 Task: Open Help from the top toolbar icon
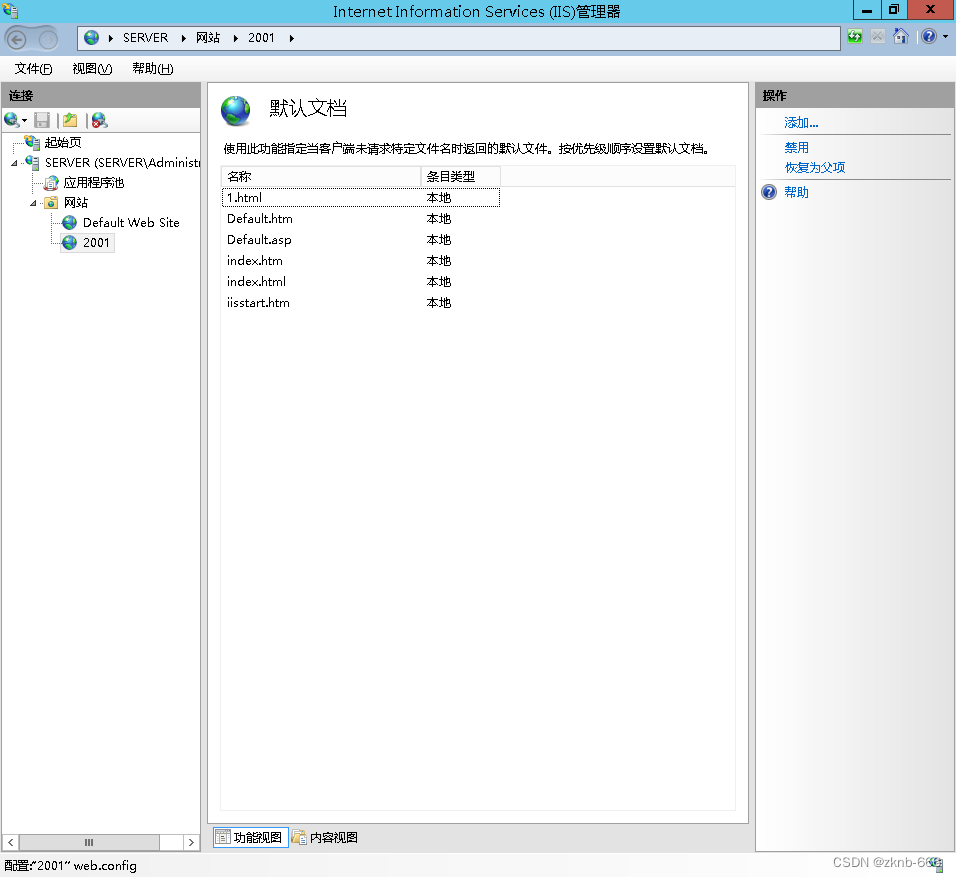tap(929, 37)
